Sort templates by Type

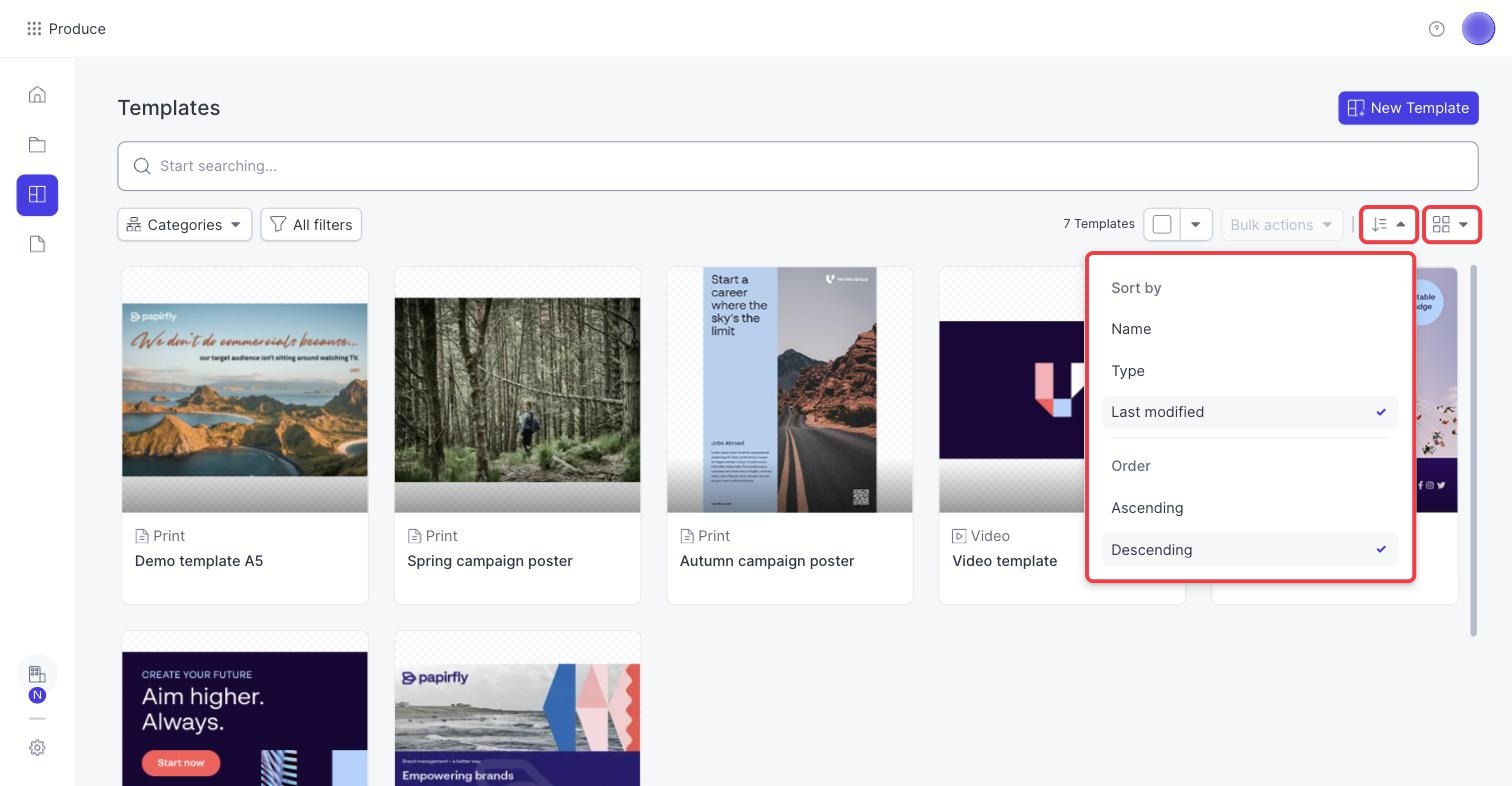pos(1250,371)
